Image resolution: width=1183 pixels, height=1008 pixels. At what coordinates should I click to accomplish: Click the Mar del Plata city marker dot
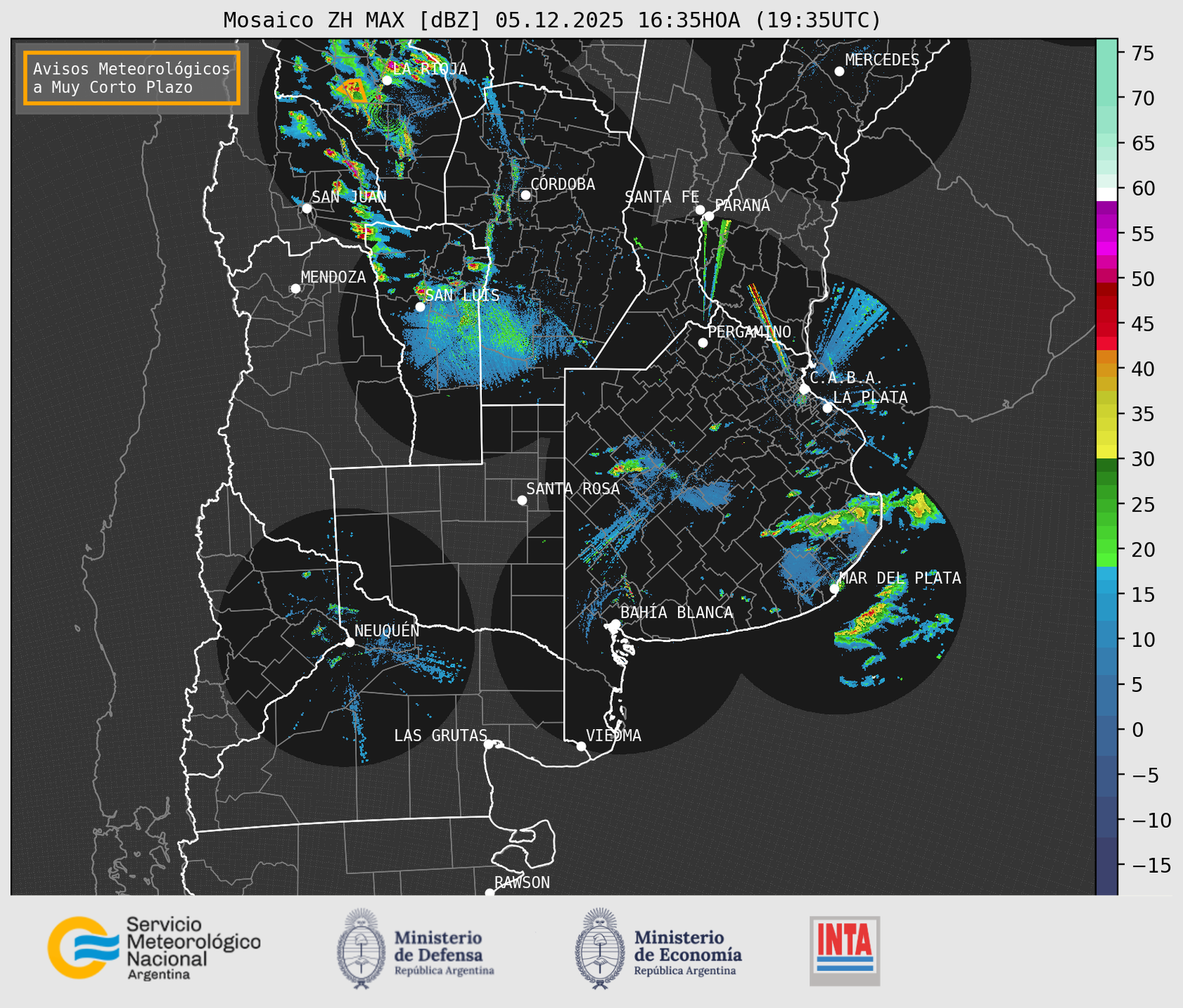[834, 589]
